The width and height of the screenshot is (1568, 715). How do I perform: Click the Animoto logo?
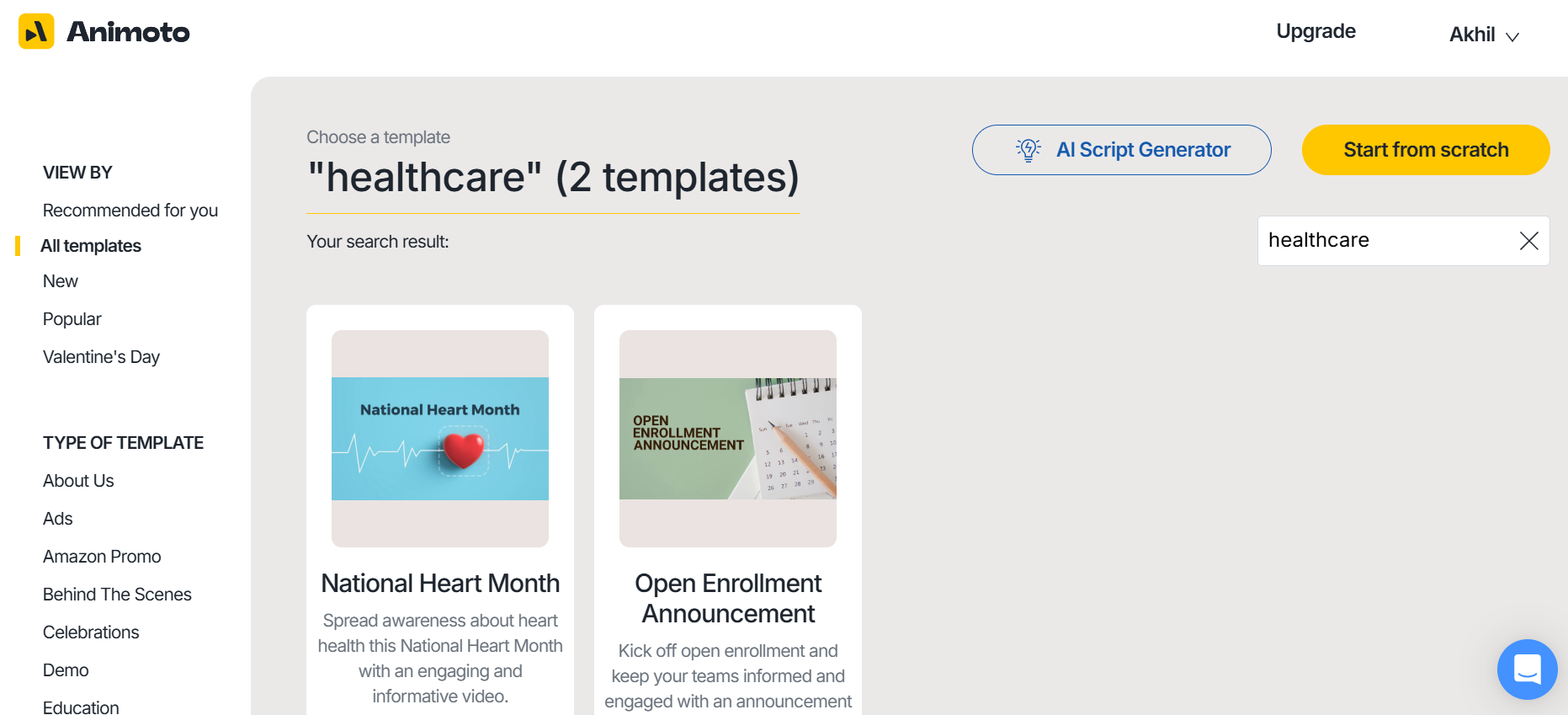(103, 31)
